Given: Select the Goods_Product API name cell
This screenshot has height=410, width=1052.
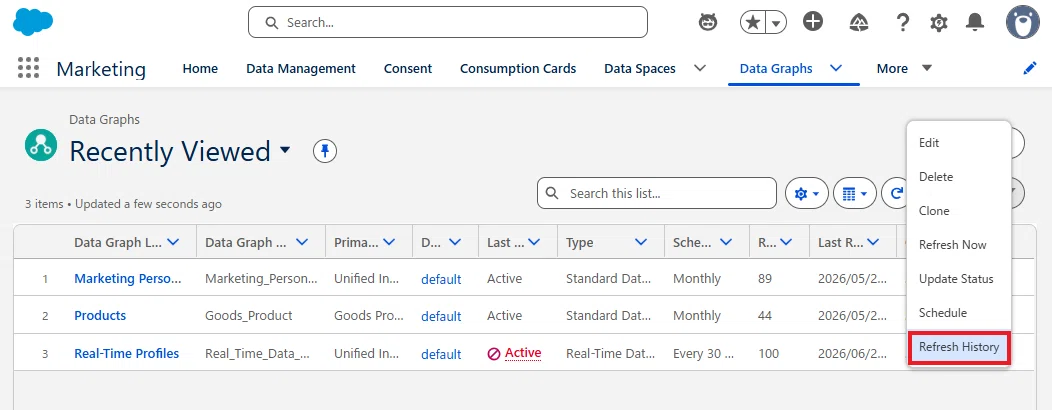Looking at the screenshot, I should coord(249,315).
